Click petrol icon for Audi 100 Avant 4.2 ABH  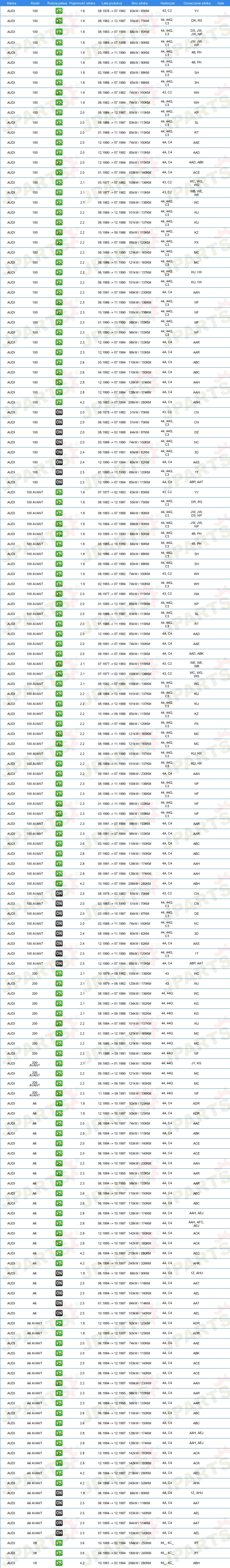click(x=59, y=884)
